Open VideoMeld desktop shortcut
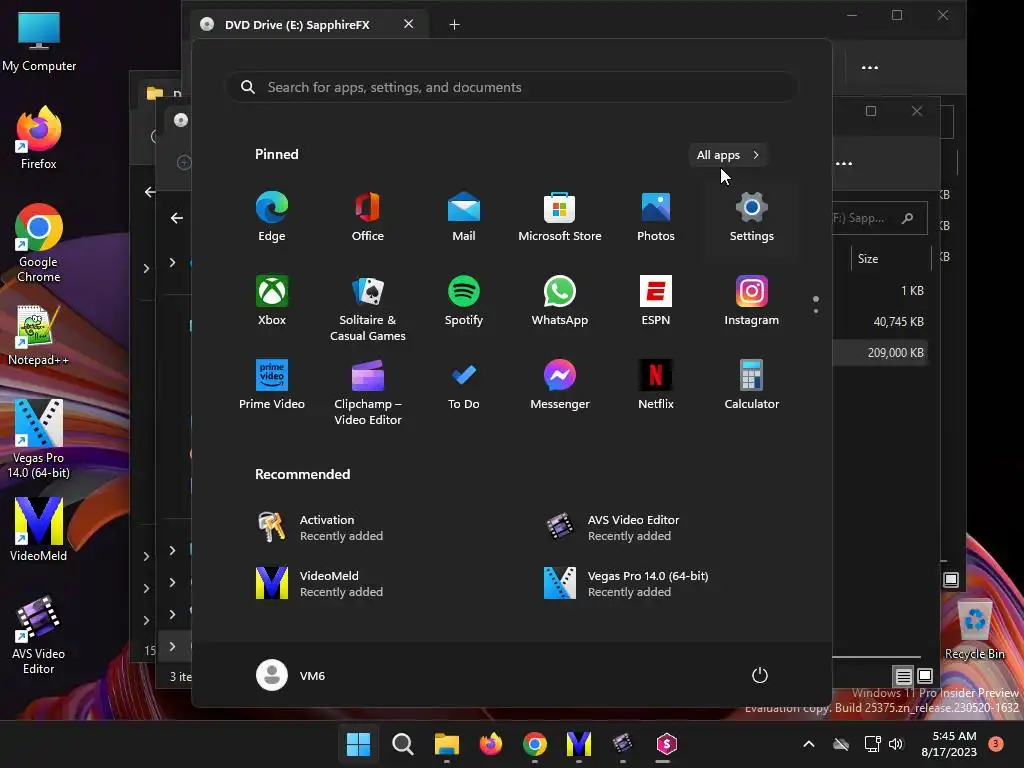Screen dimensions: 1024x768 (39, 530)
